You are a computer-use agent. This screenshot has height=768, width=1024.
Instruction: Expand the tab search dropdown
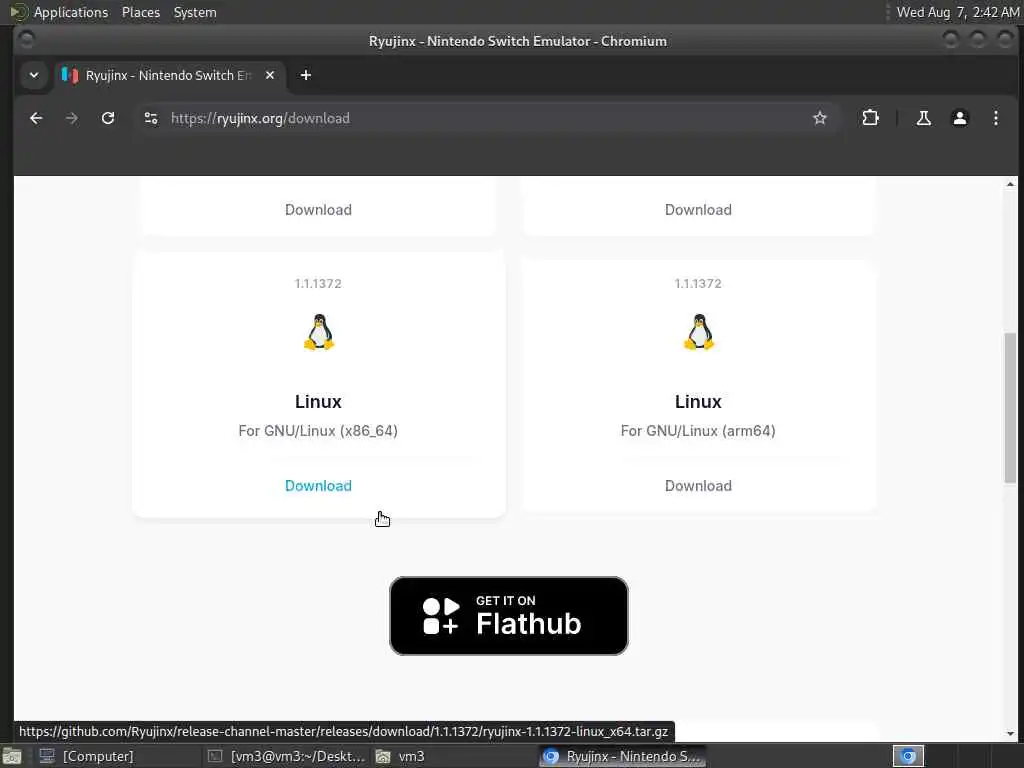click(34, 75)
